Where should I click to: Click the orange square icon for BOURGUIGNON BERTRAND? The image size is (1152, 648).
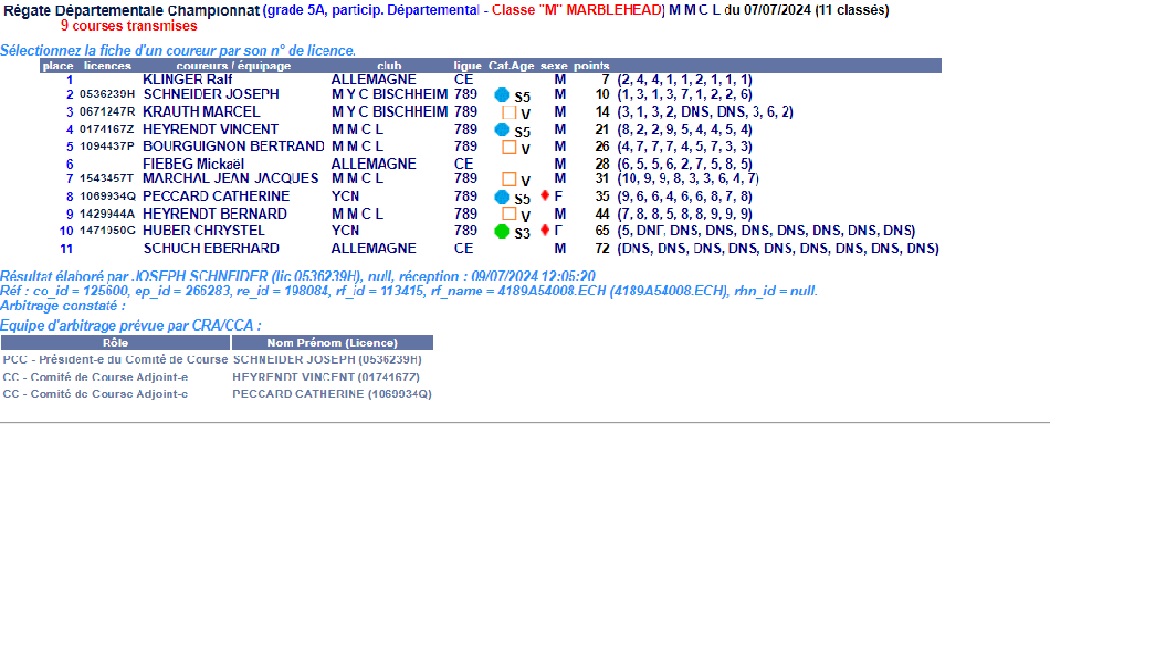tap(508, 147)
